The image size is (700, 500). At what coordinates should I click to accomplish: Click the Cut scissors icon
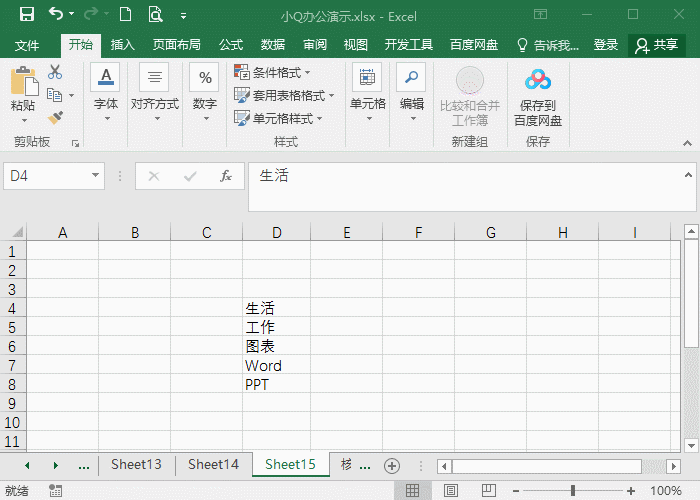click(x=55, y=72)
